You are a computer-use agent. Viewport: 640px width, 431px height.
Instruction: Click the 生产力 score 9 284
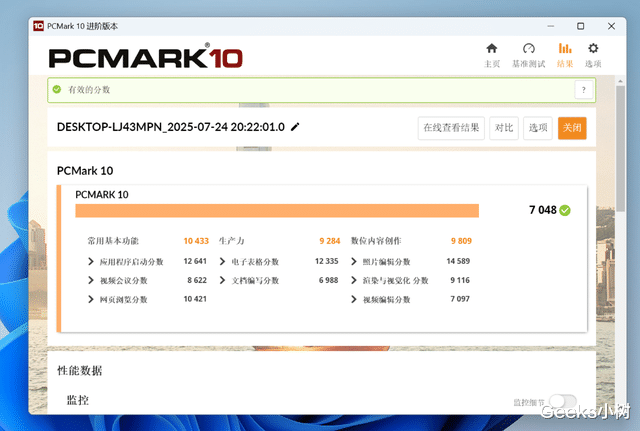click(x=330, y=241)
